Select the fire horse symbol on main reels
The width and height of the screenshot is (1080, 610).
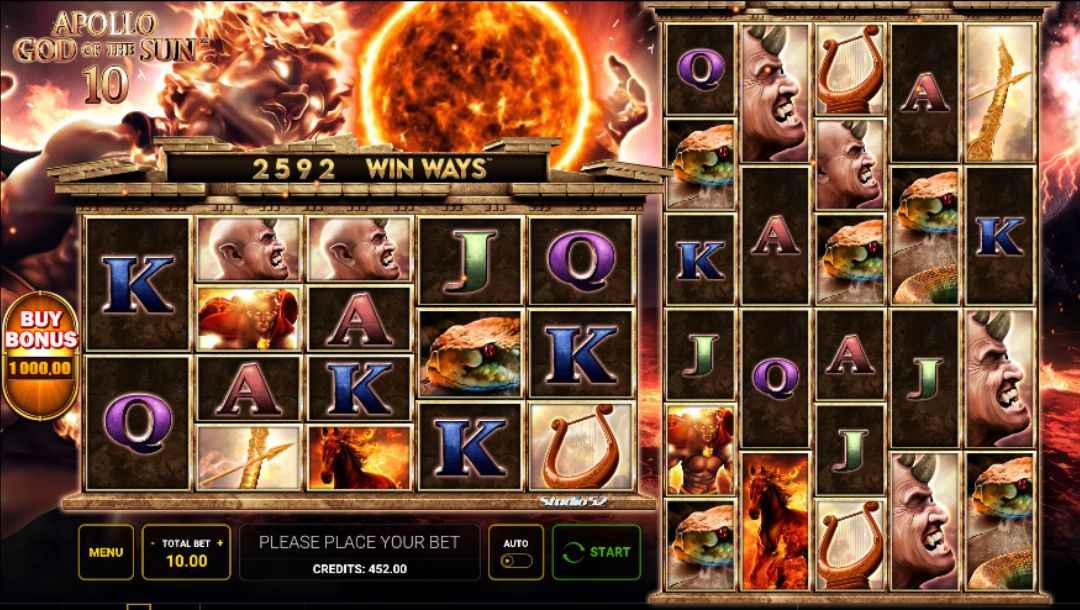point(359,457)
